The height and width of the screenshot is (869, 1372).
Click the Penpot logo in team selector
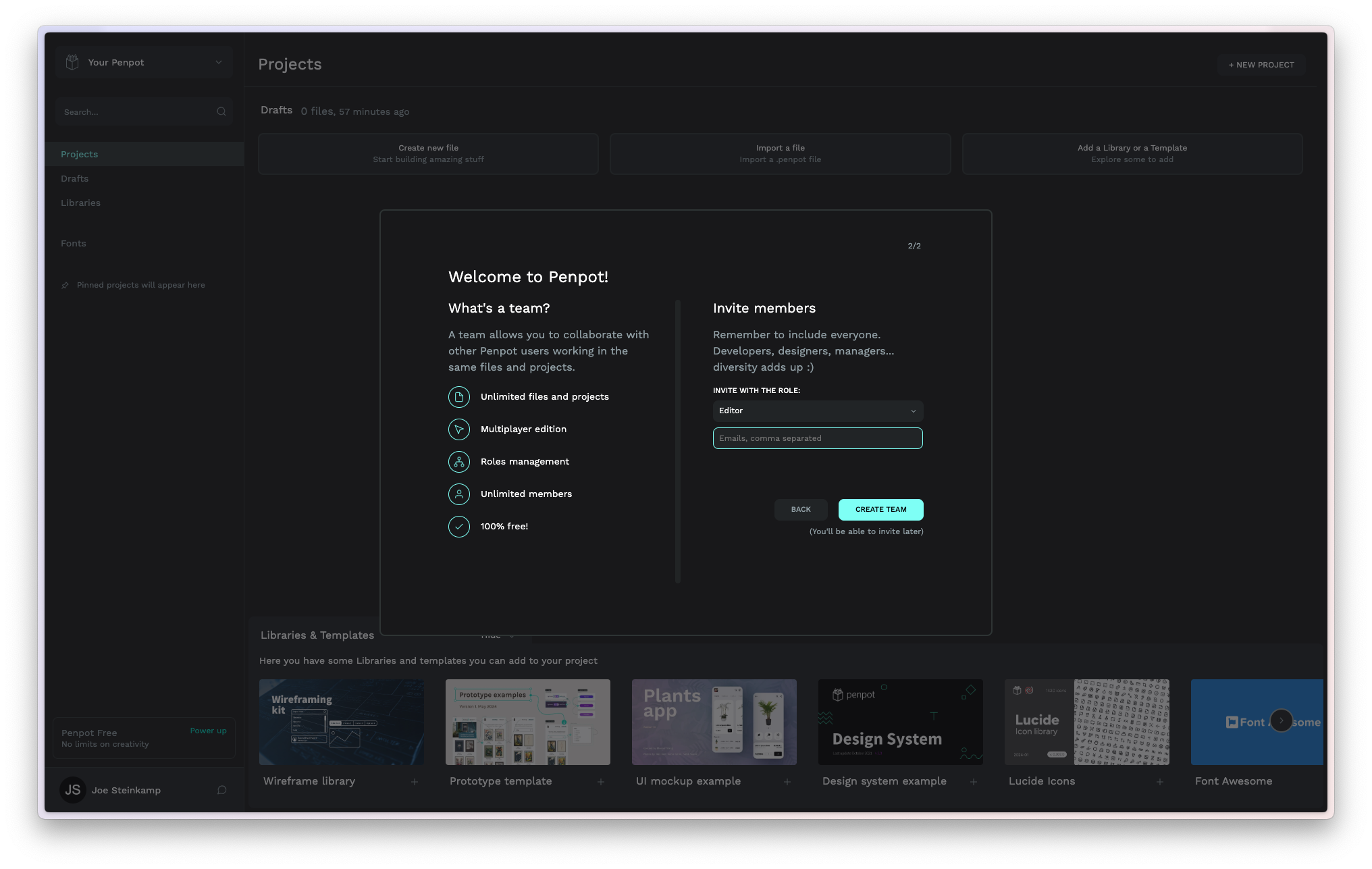click(72, 62)
